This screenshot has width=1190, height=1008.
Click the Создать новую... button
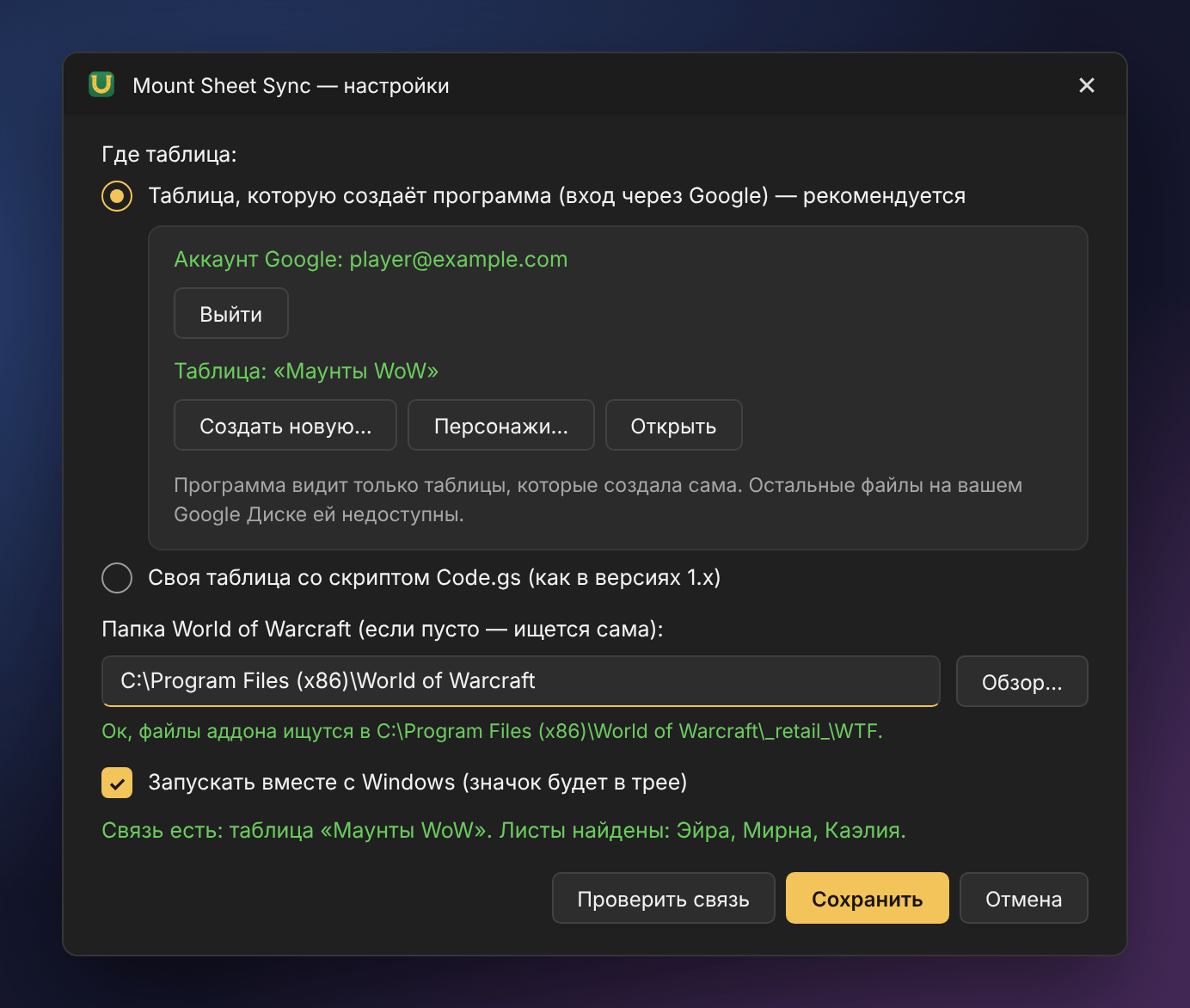[x=285, y=426]
